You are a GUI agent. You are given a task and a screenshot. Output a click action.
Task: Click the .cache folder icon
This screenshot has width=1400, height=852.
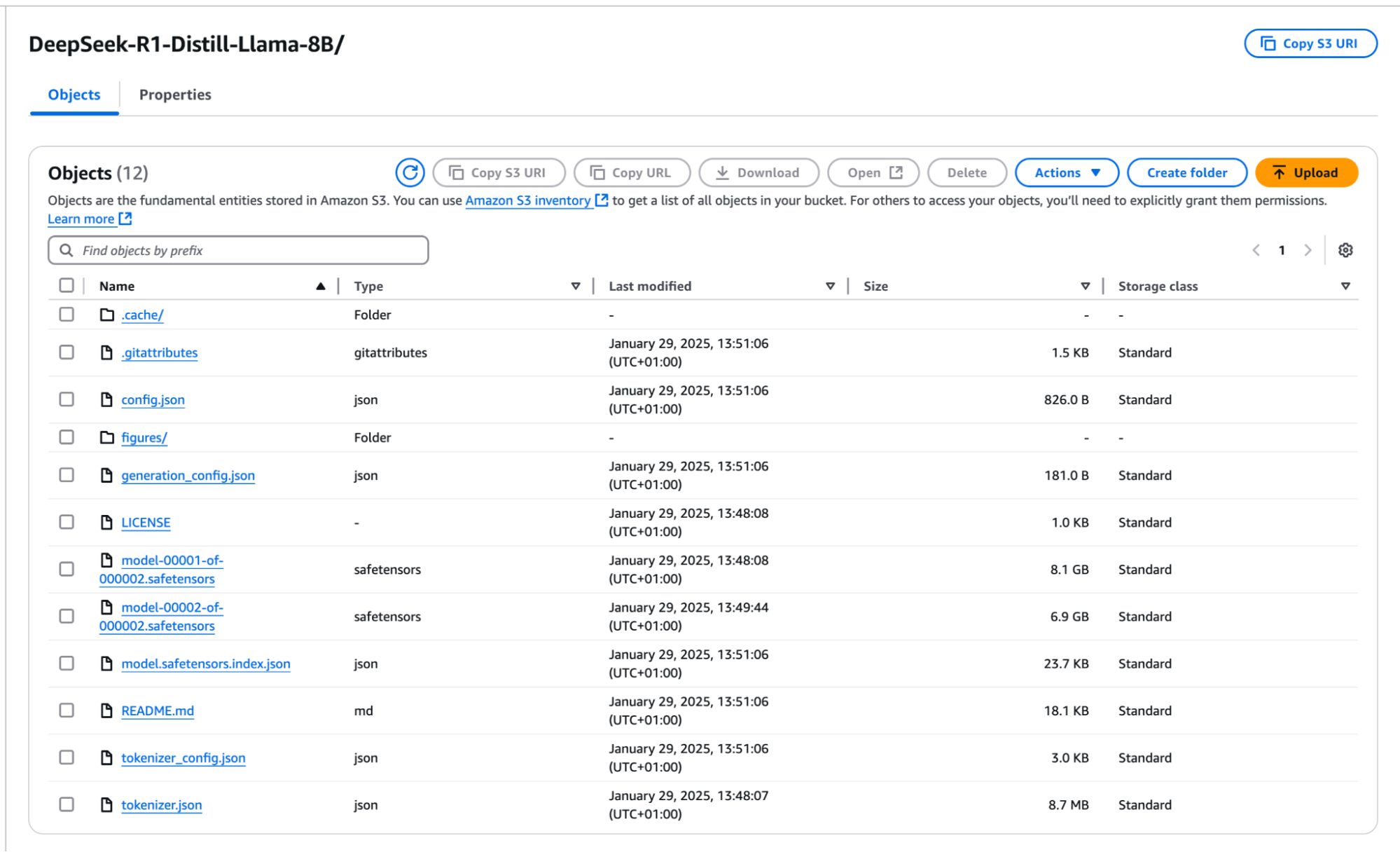106,315
